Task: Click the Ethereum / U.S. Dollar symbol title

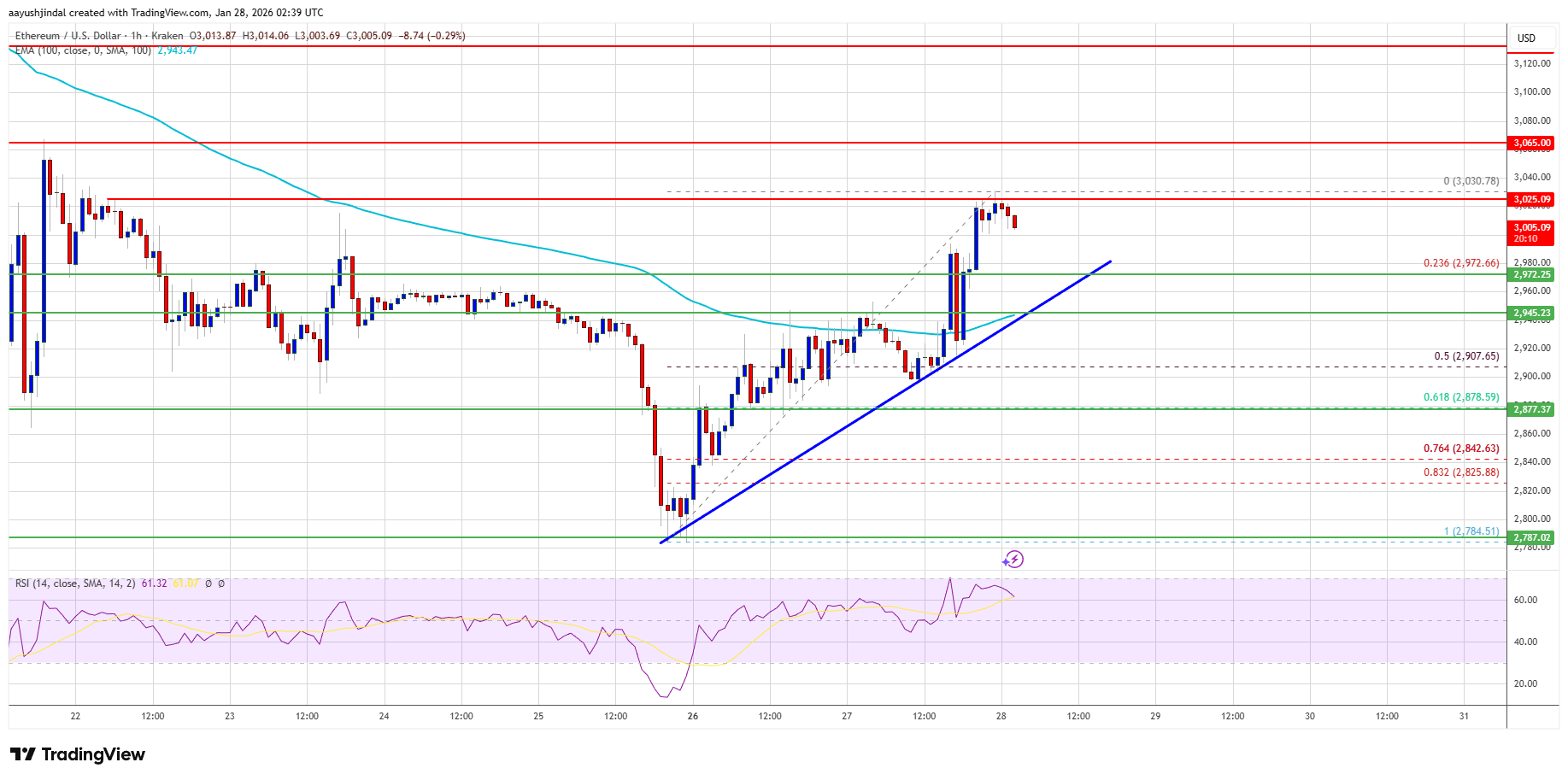Action: (x=67, y=36)
